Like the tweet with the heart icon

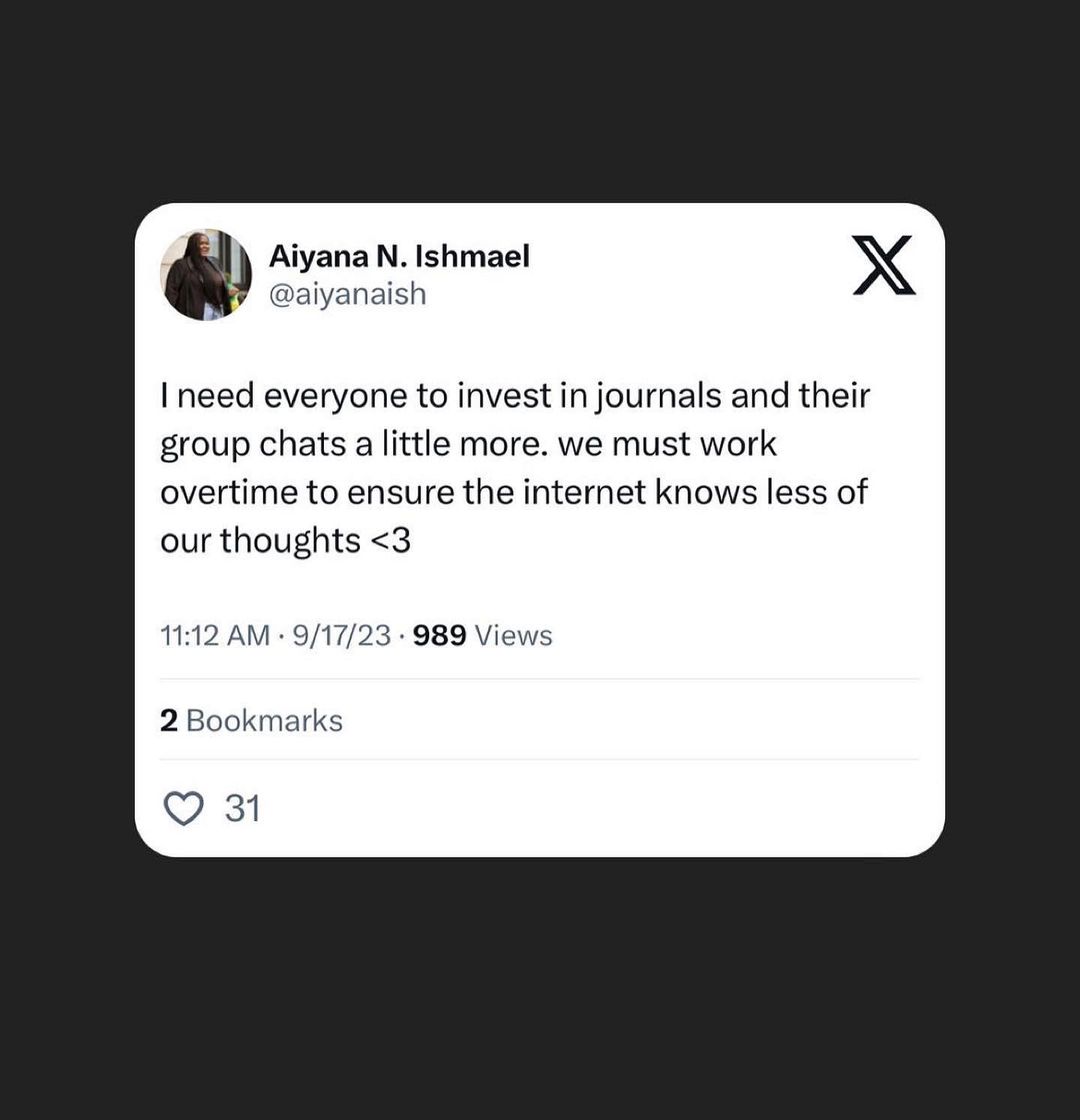pos(183,808)
